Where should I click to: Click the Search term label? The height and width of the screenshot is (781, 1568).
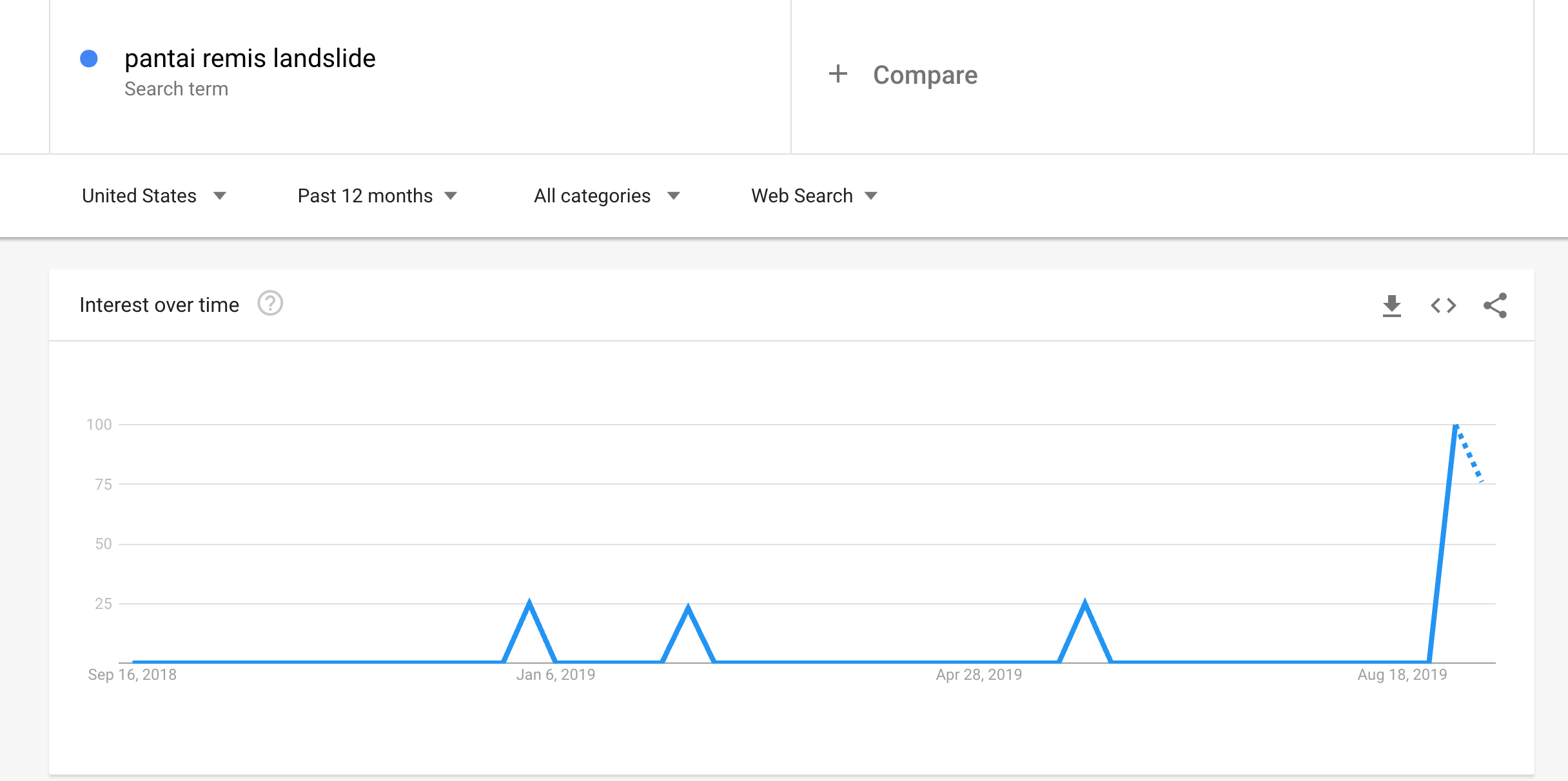coord(176,89)
